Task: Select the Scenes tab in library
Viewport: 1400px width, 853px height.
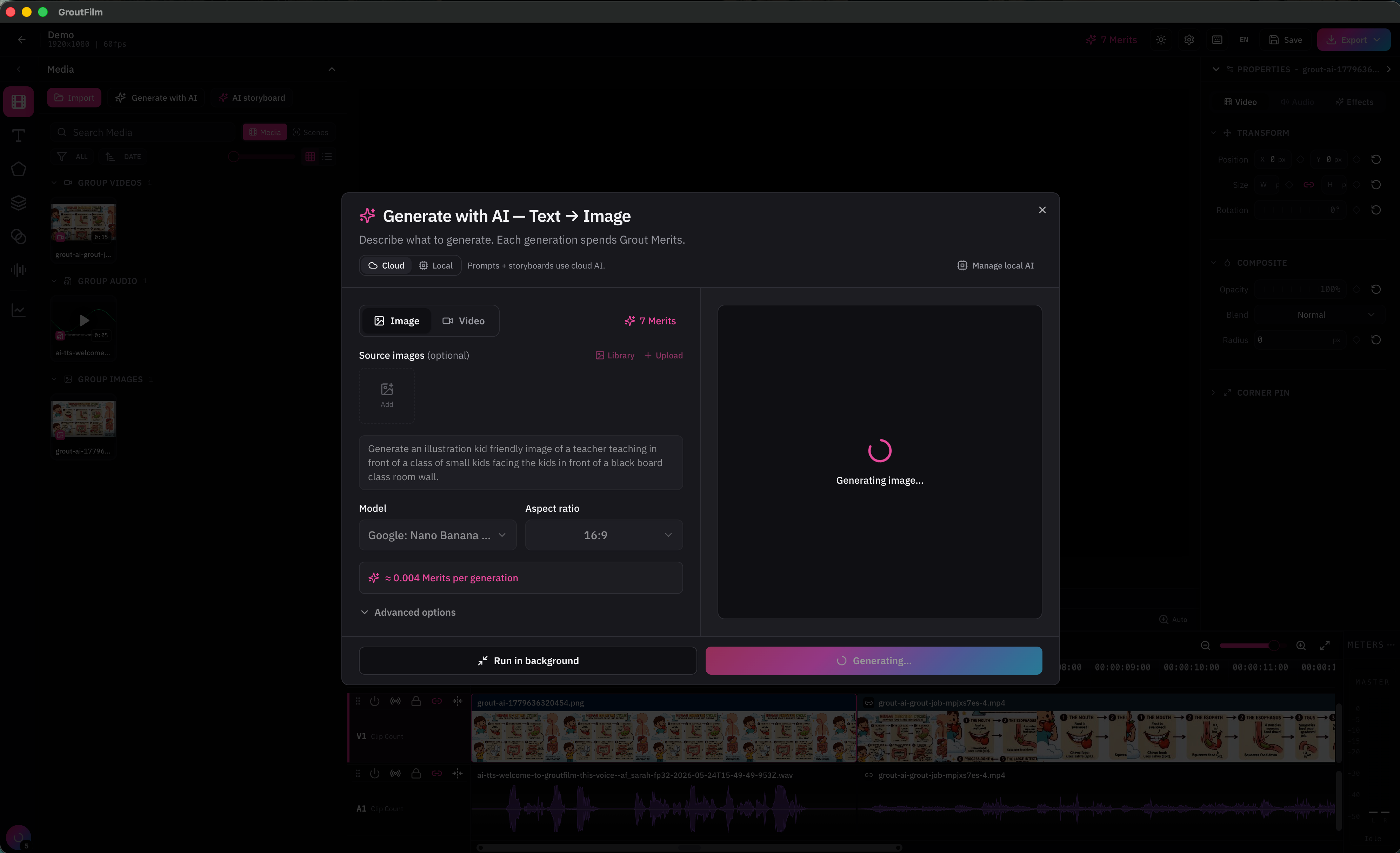Action: (310, 132)
